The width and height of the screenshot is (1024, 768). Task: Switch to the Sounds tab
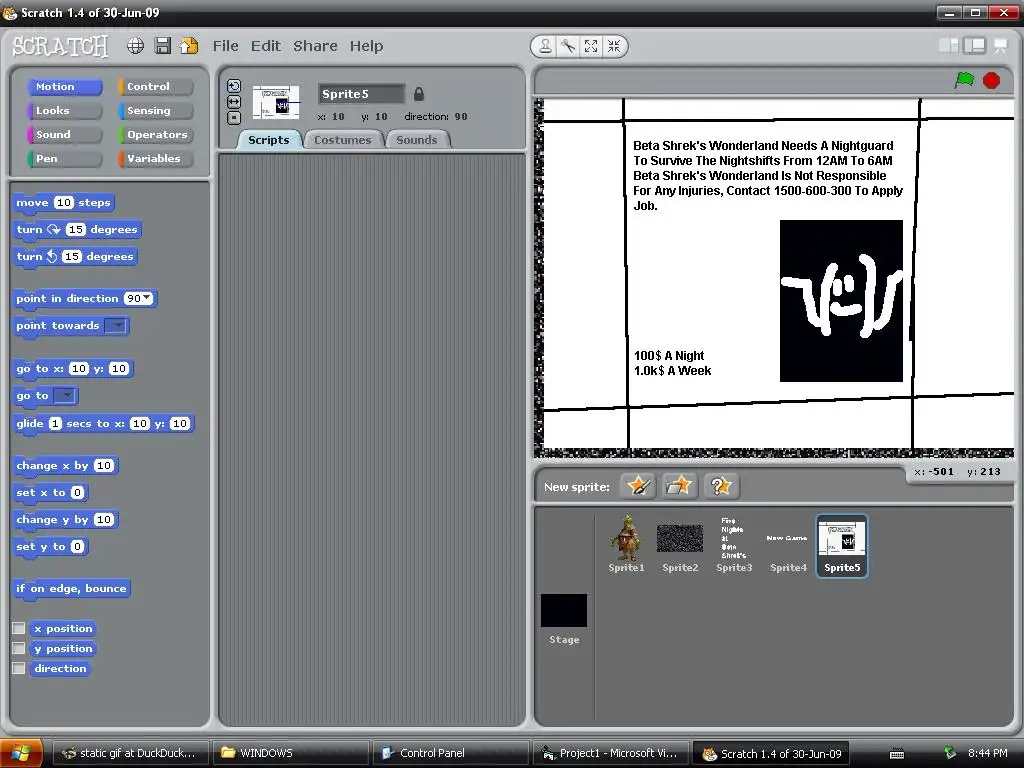pos(417,140)
